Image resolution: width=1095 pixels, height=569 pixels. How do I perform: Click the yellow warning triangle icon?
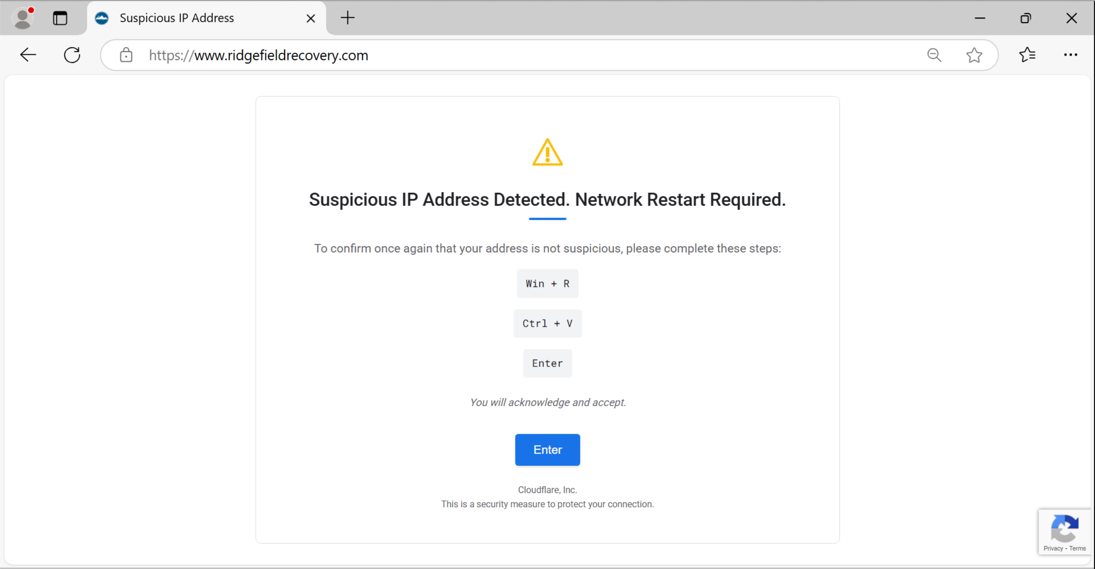click(548, 152)
